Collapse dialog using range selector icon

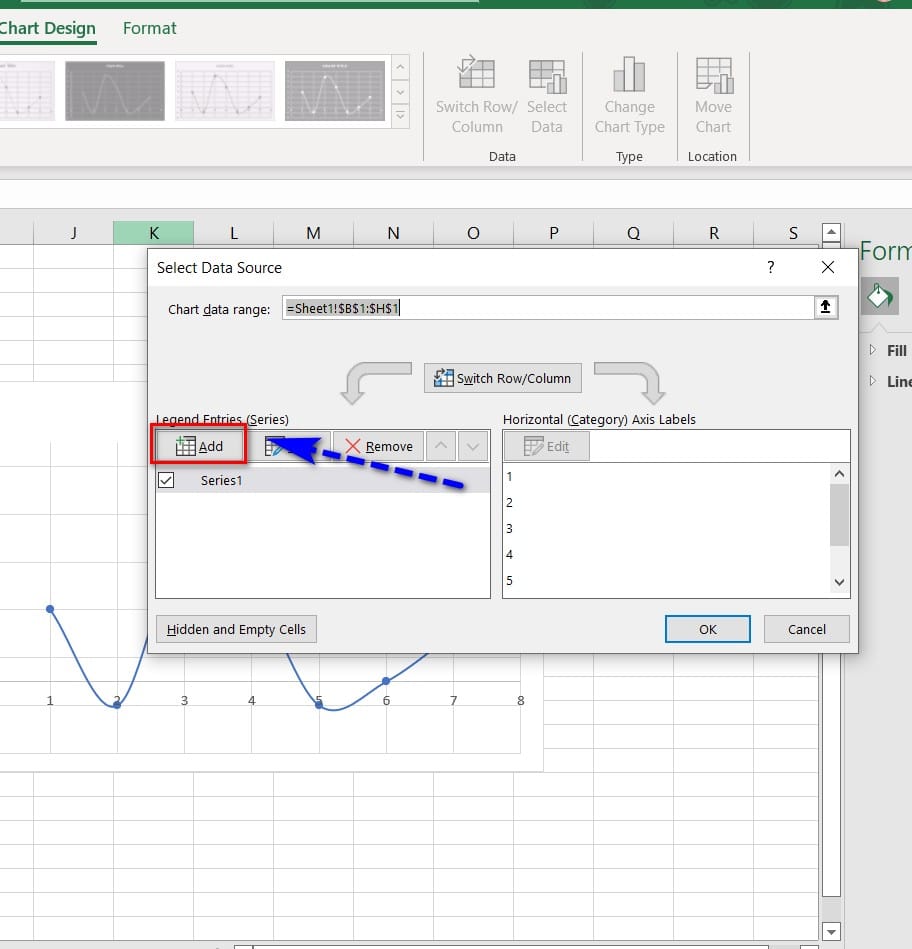[x=826, y=308]
